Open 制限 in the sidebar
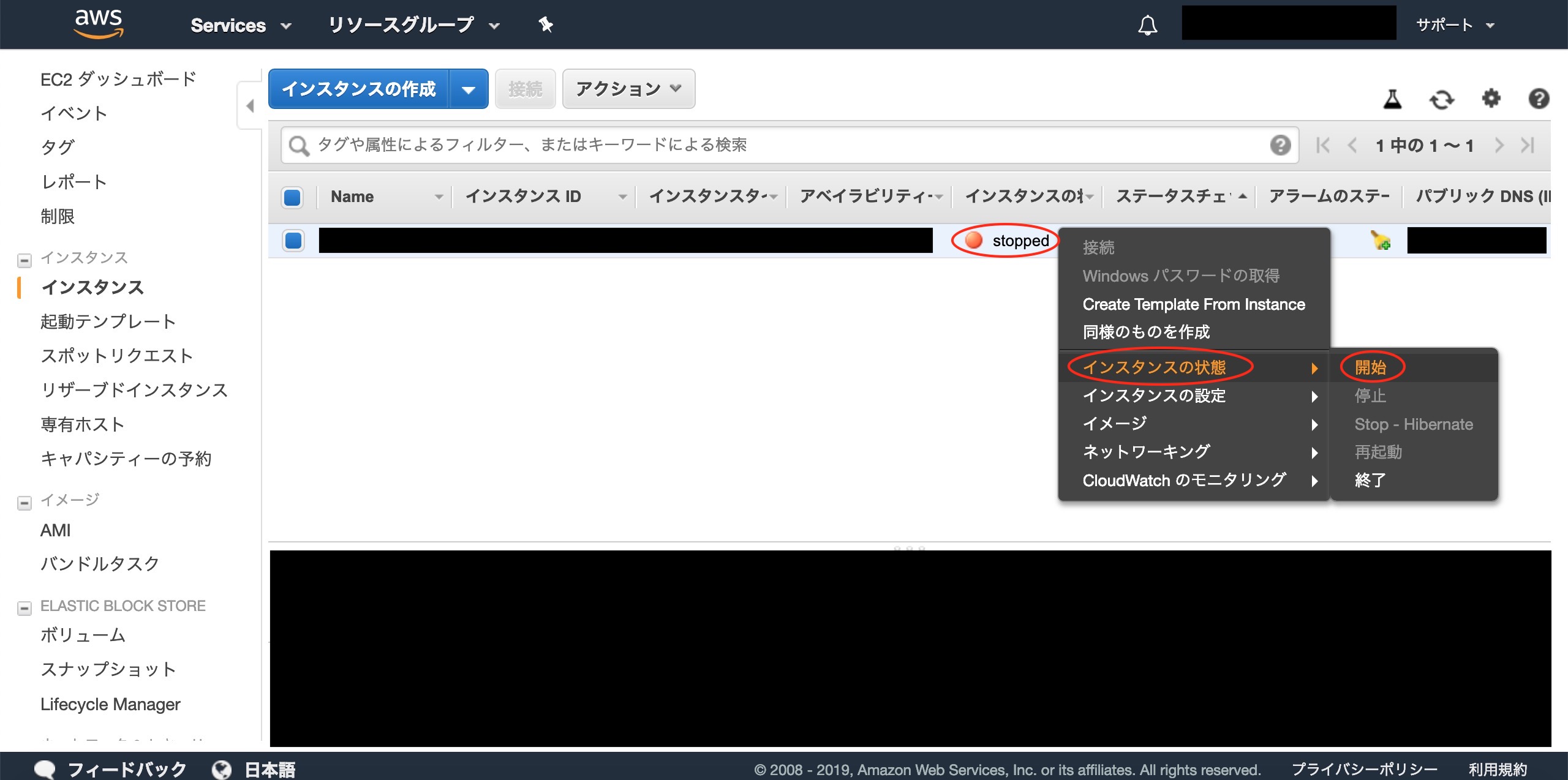The height and width of the screenshot is (780, 1568). 58,216
